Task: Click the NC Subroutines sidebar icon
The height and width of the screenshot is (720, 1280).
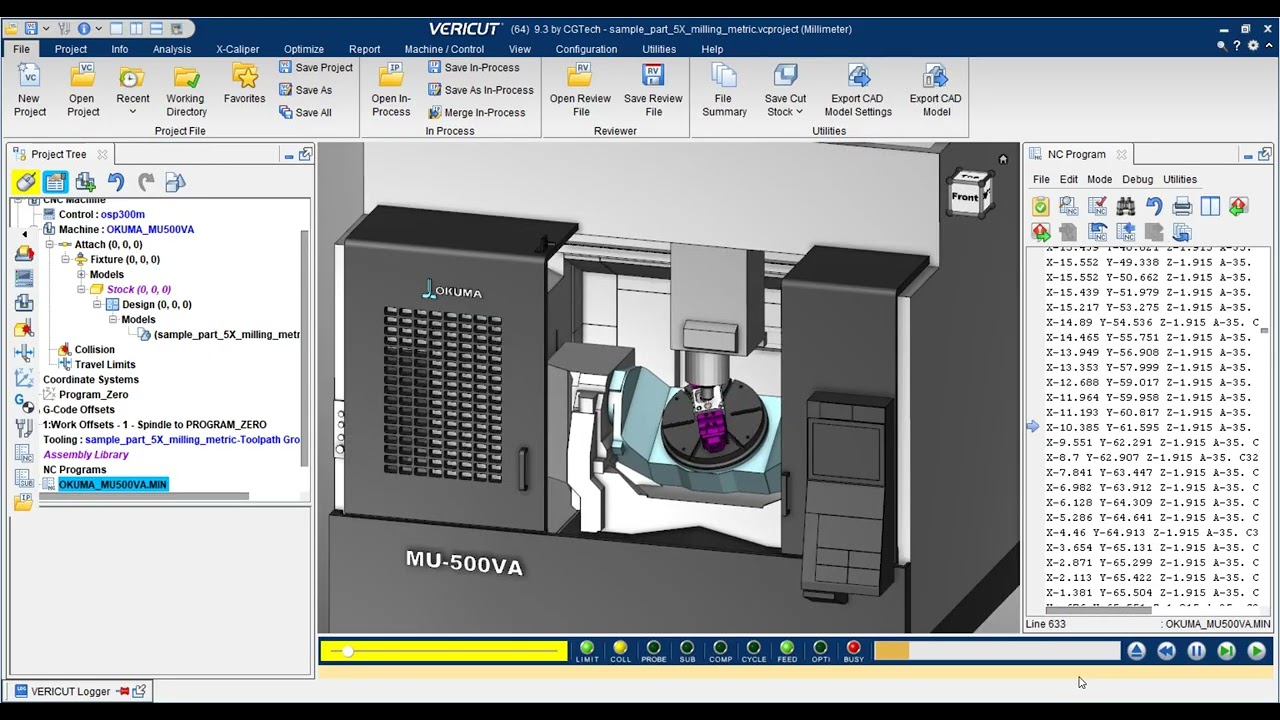Action: coord(24,478)
